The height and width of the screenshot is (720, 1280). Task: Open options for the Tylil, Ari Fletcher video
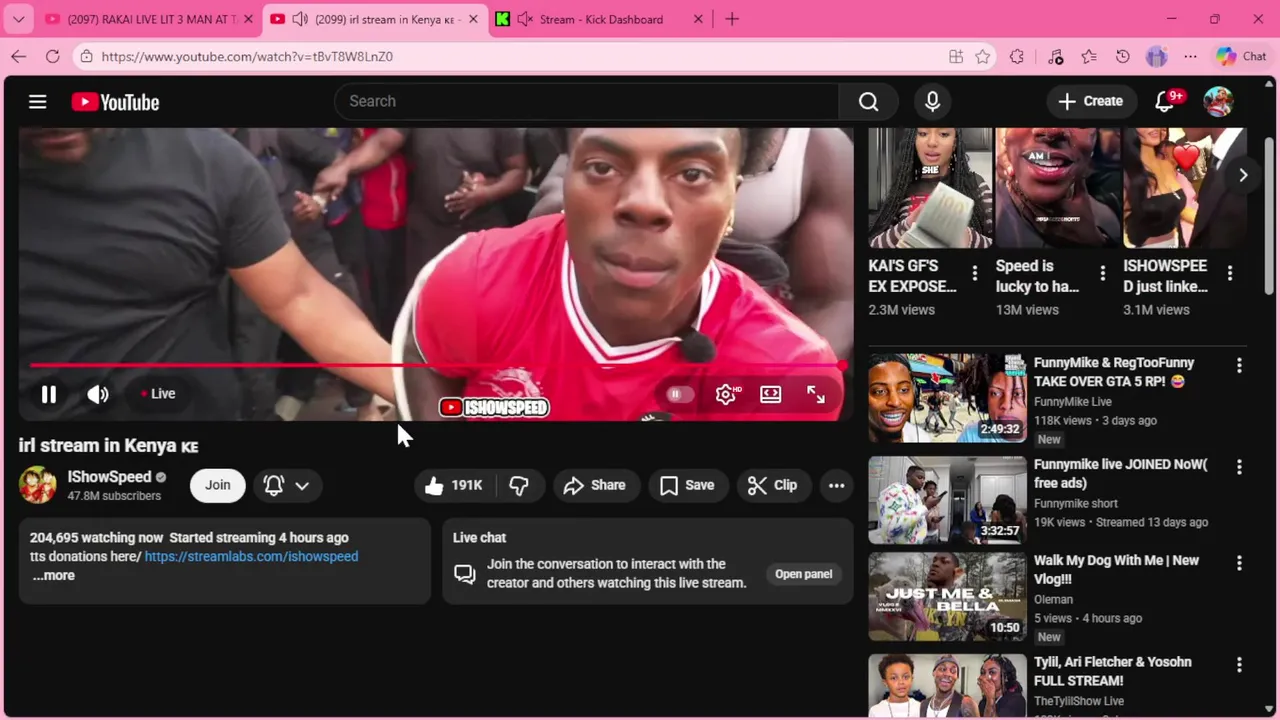point(1239,665)
